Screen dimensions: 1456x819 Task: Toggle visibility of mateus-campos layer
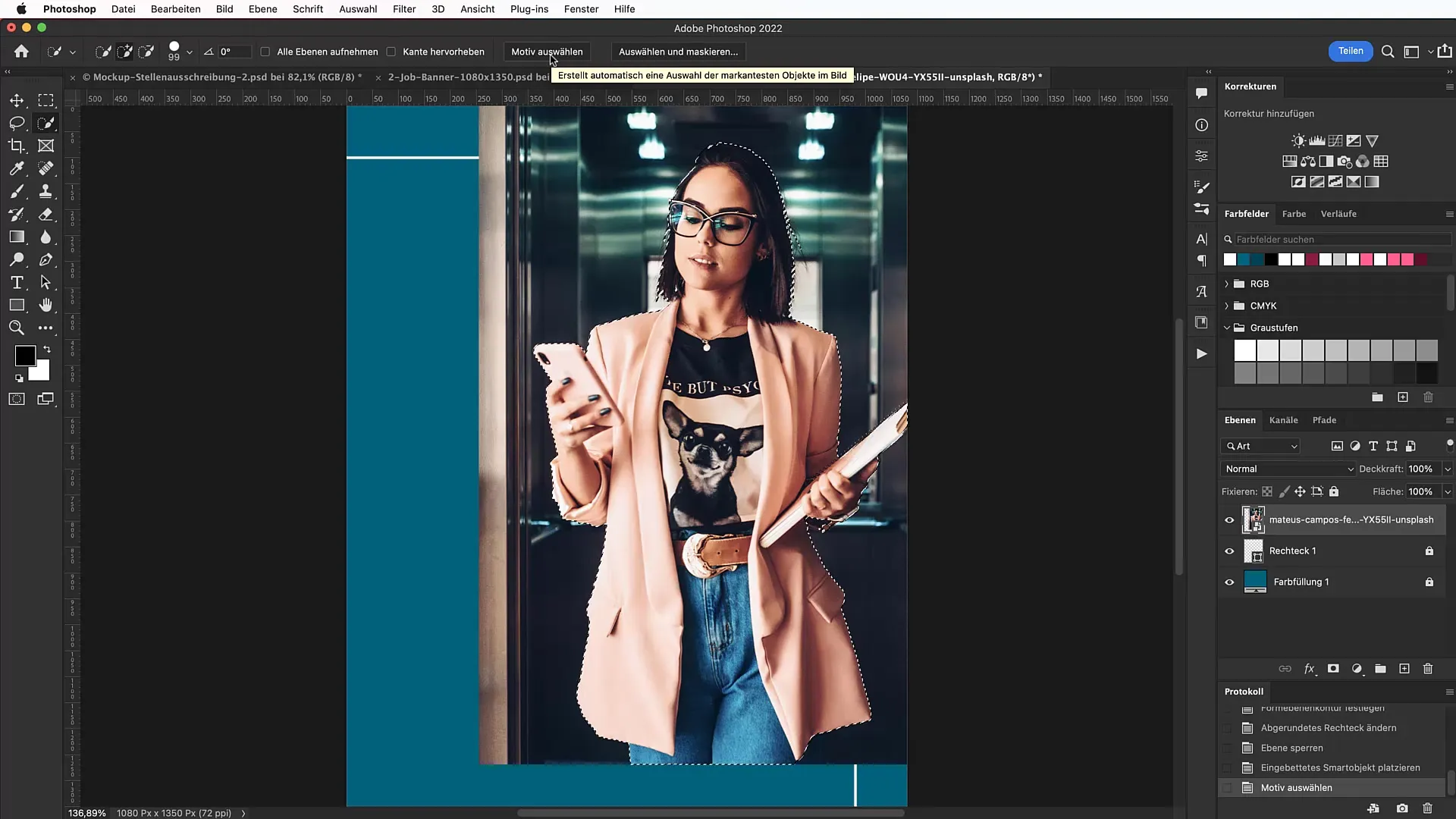click(x=1229, y=518)
